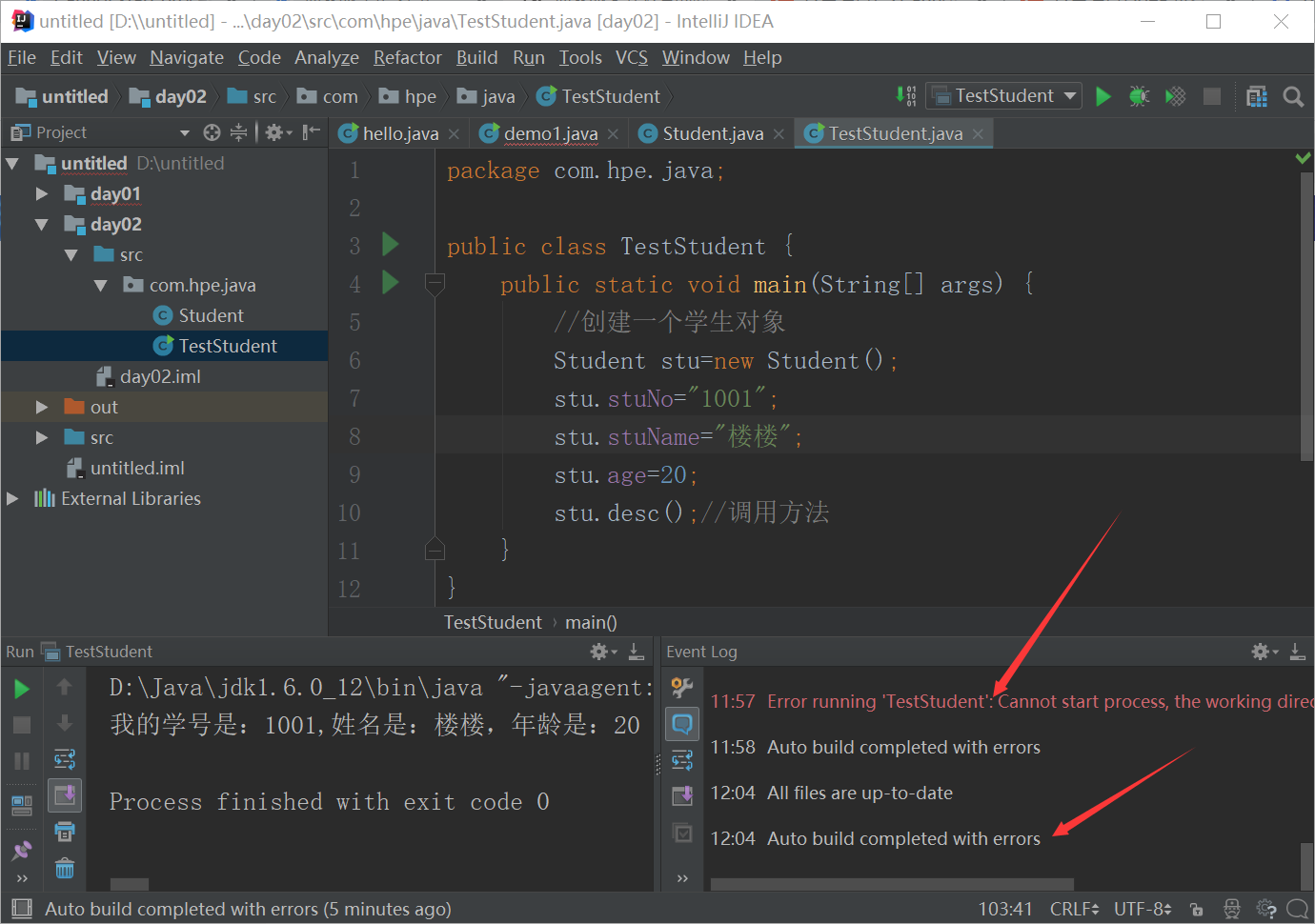Image resolution: width=1315 pixels, height=924 pixels.
Task: Toggle soft wraps in Run console
Action: click(x=65, y=759)
